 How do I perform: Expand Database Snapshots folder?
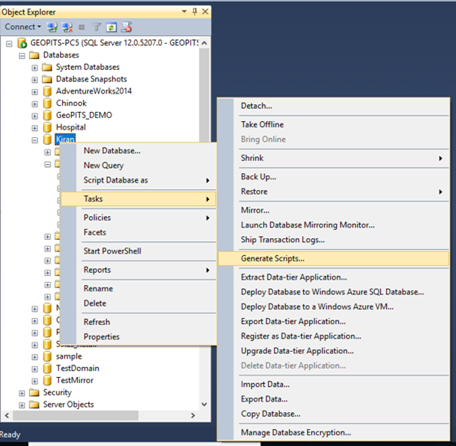[35, 80]
